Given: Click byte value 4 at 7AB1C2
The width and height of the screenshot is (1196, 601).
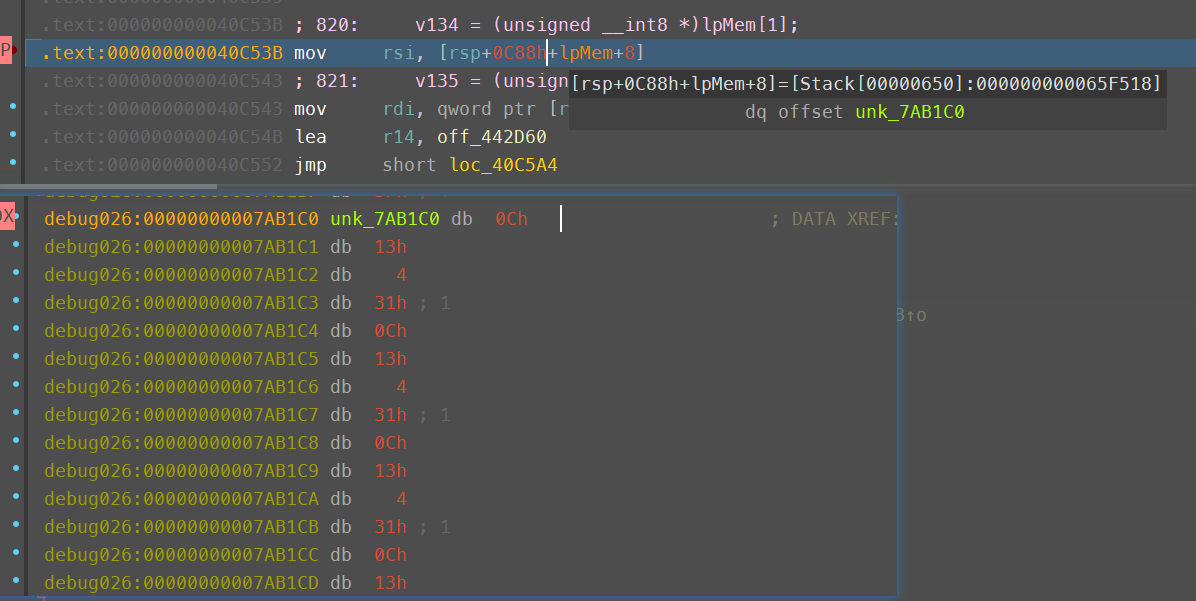Looking at the screenshot, I should pyautogui.click(x=401, y=275).
